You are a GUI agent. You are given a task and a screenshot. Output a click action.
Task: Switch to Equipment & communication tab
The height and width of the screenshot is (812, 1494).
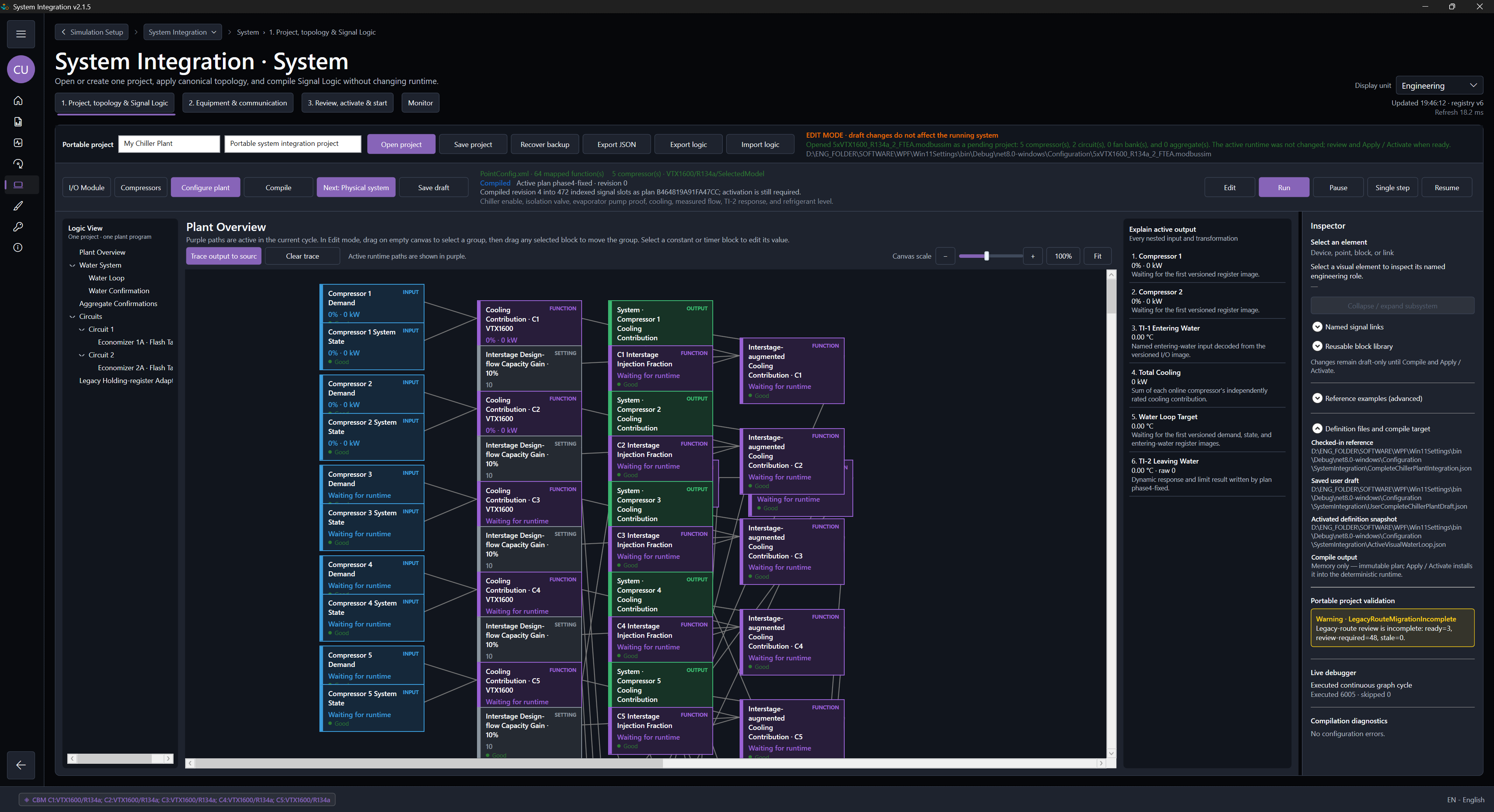click(x=238, y=103)
